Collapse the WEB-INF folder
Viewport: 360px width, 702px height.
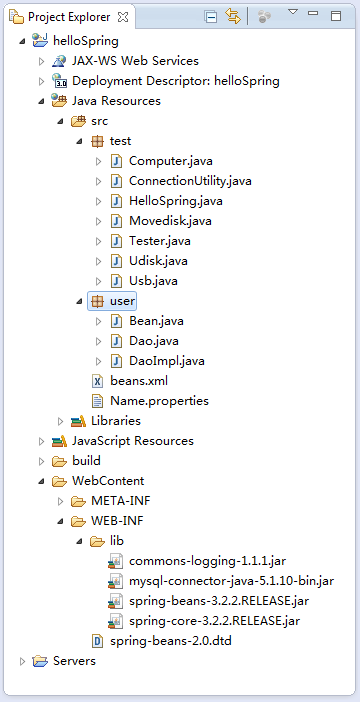[x=60, y=522]
